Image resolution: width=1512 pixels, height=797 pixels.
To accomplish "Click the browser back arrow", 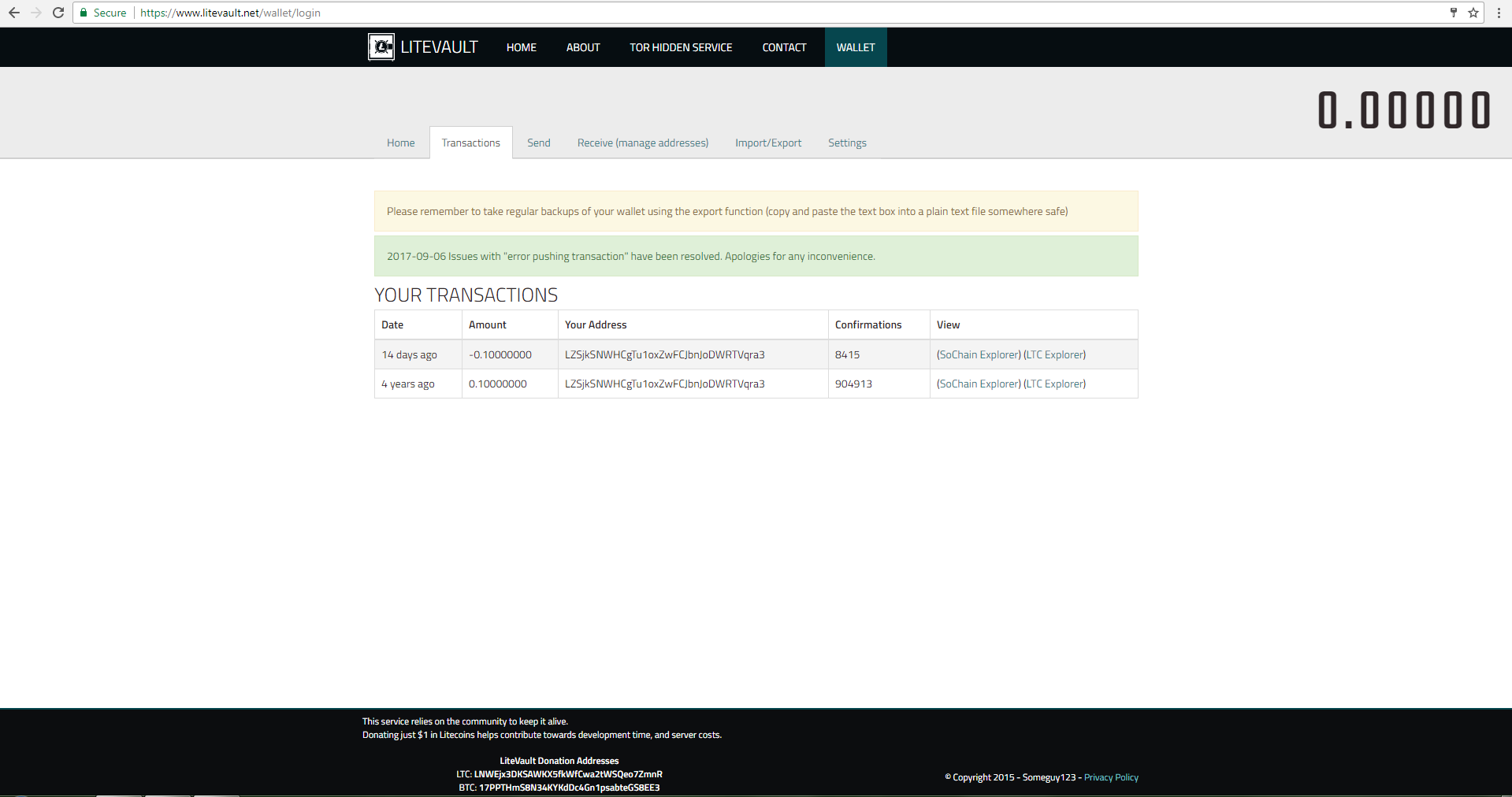I will click(14, 13).
